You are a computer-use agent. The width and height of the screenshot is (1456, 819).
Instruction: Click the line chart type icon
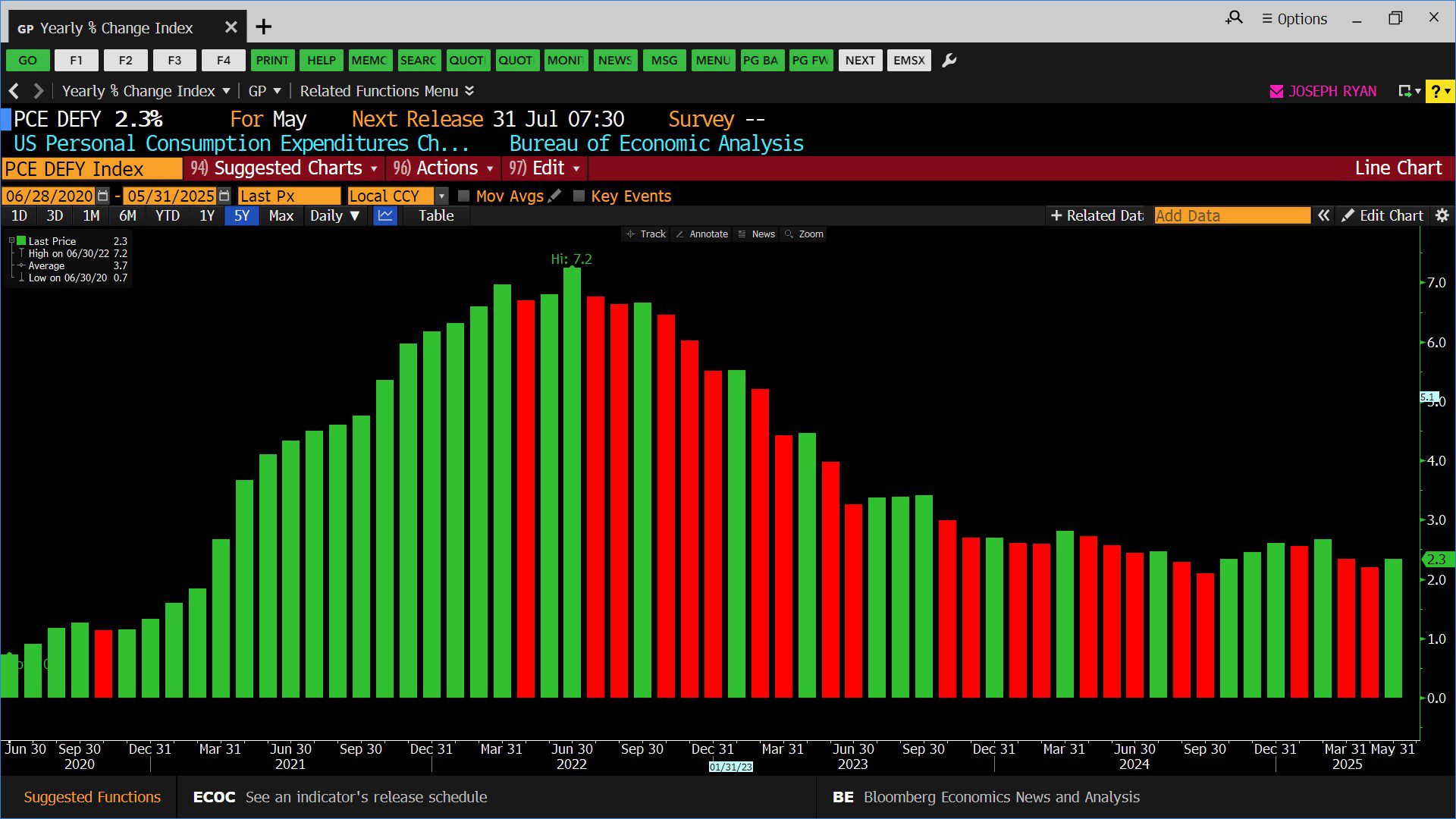(x=385, y=216)
